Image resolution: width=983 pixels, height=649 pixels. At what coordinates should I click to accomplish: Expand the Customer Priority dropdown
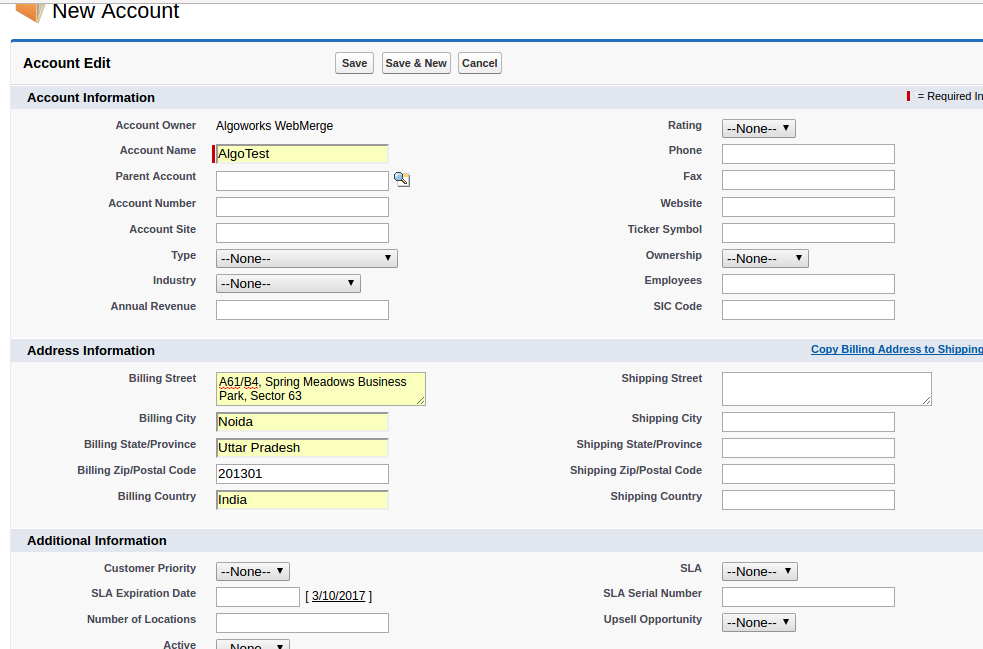(x=253, y=572)
